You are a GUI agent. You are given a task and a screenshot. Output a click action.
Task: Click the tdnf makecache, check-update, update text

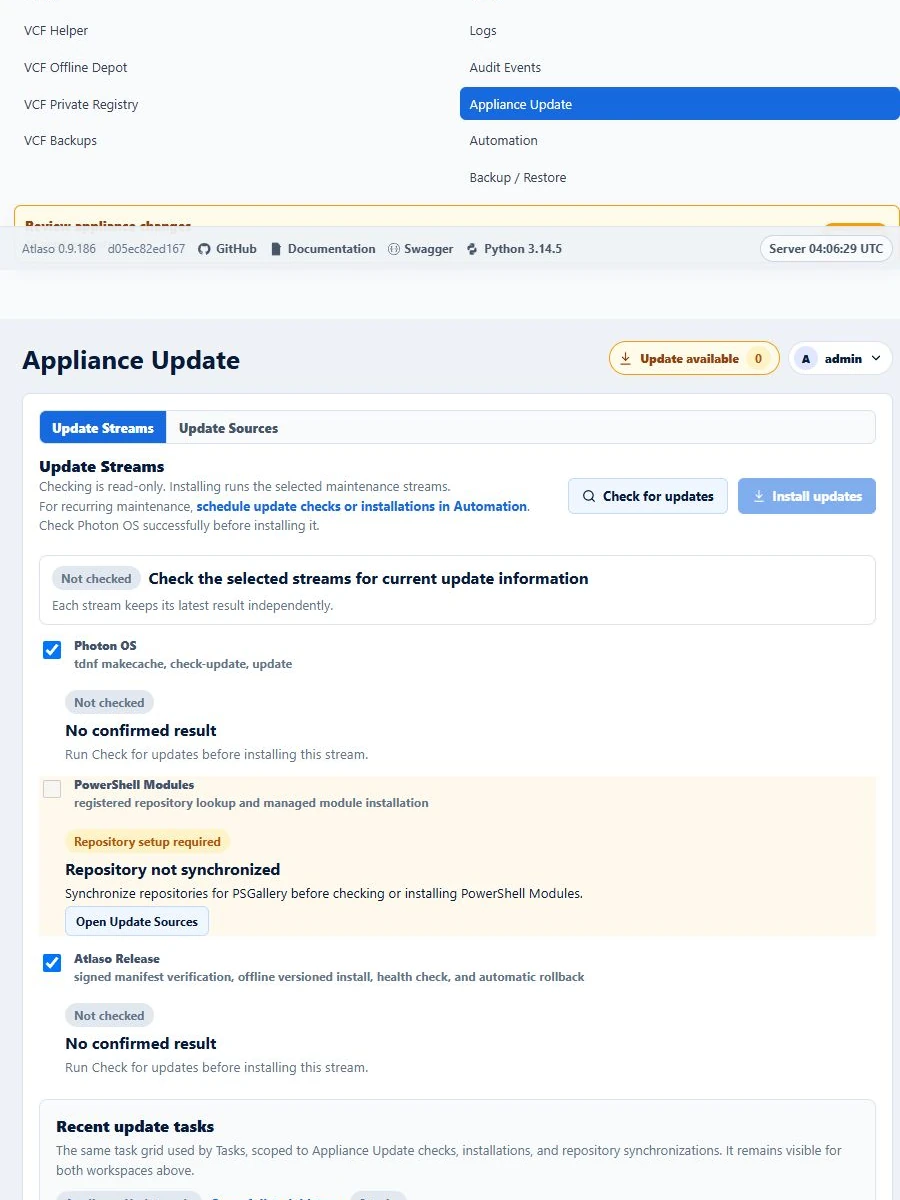tap(183, 664)
